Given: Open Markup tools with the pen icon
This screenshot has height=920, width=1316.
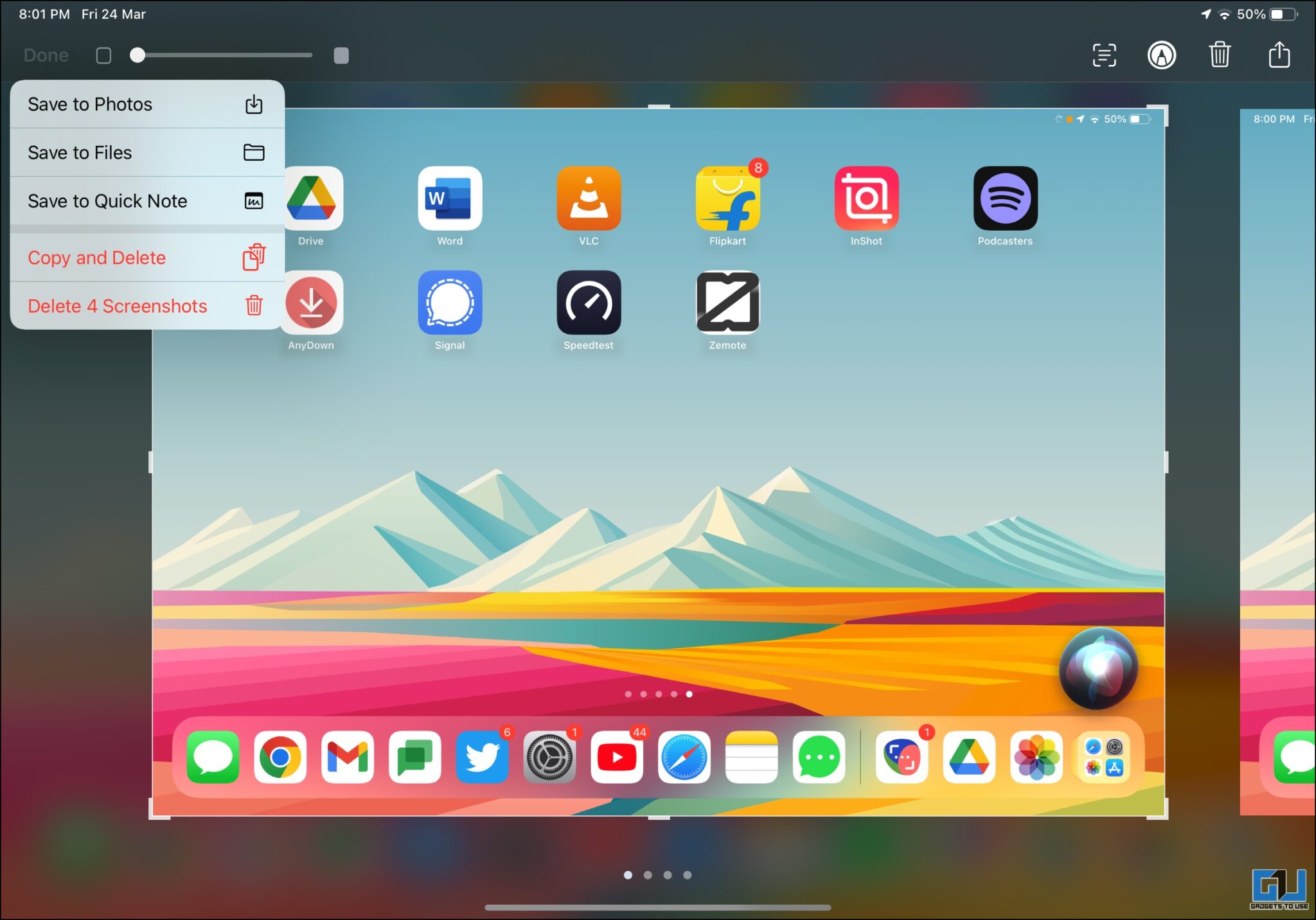Looking at the screenshot, I should [x=1162, y=55].
